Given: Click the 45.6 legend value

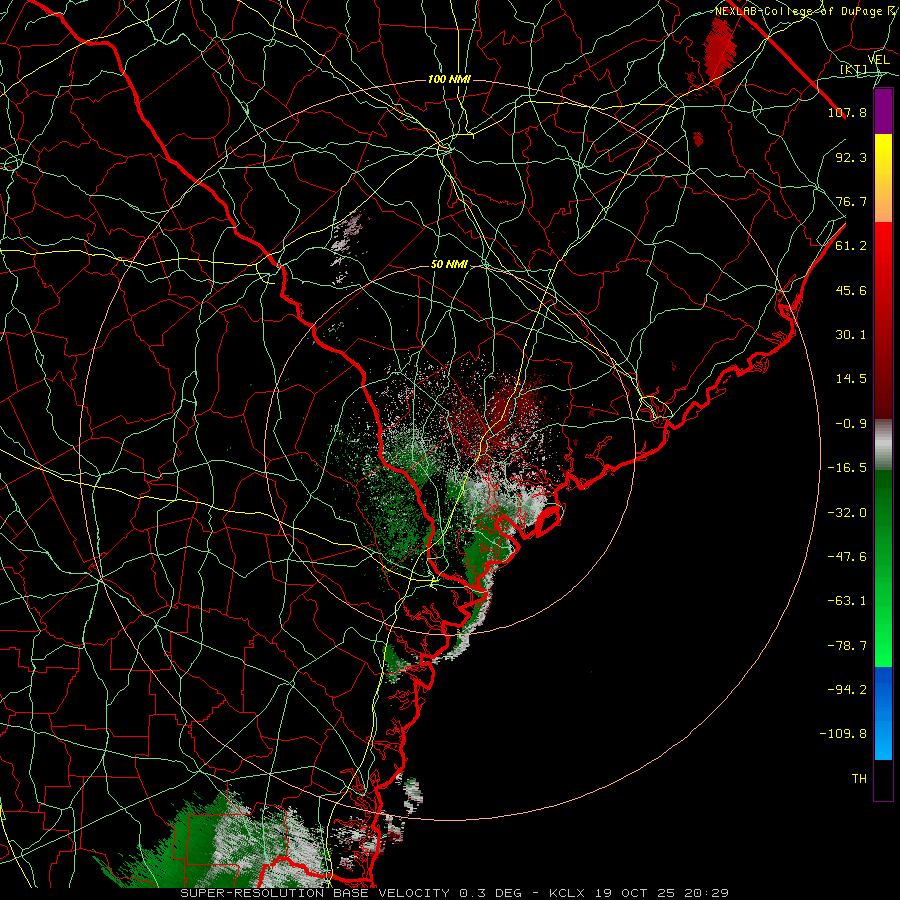Looking at the screenshot, I should 851,290.
